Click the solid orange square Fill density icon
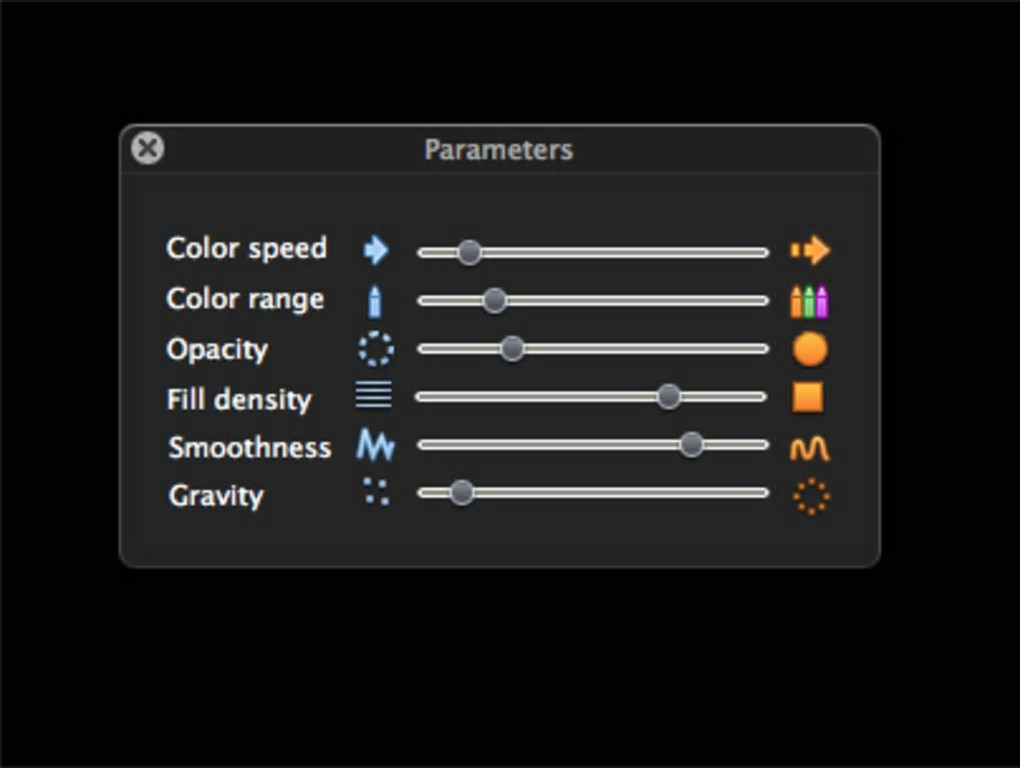 [x=808, y=397]
